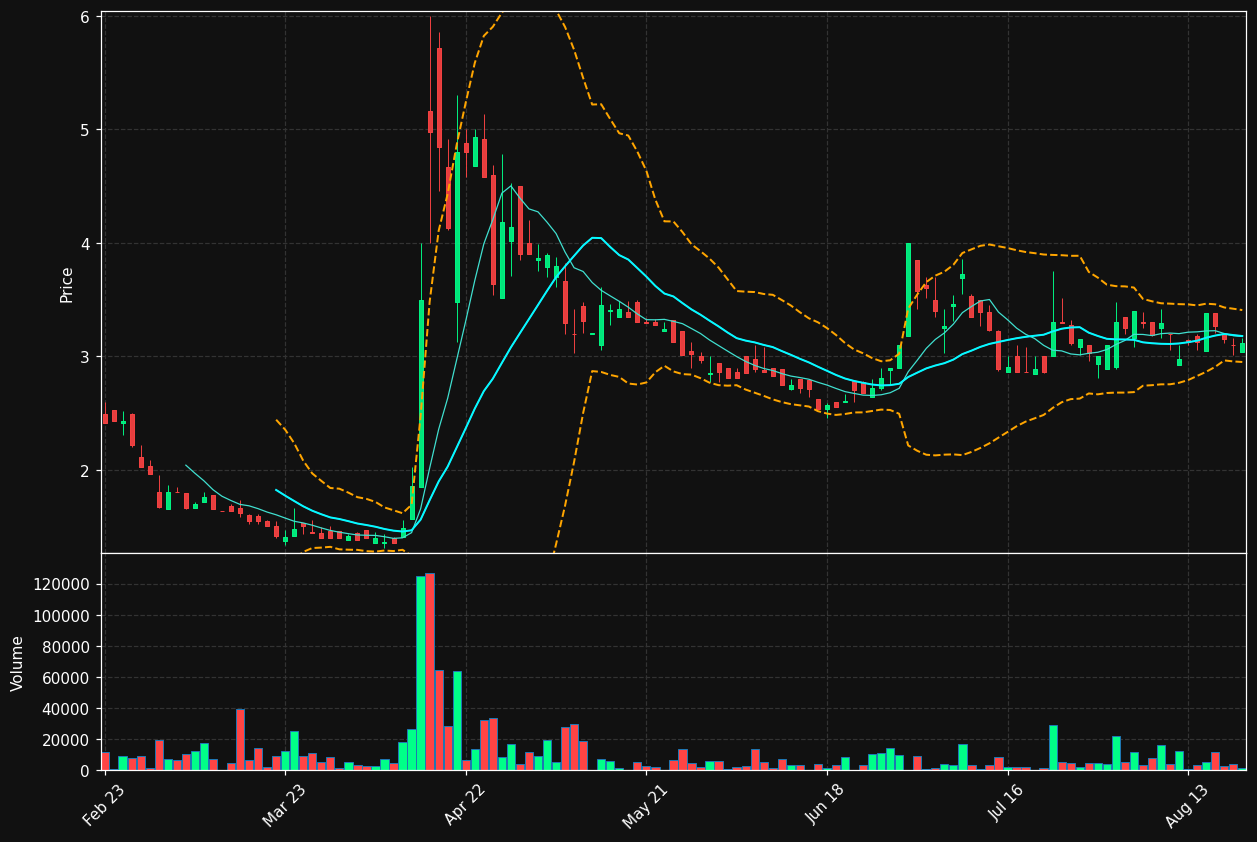
Task: Click the tall green candlestick reaching 4 in July
Action: (x=908, y=290)
